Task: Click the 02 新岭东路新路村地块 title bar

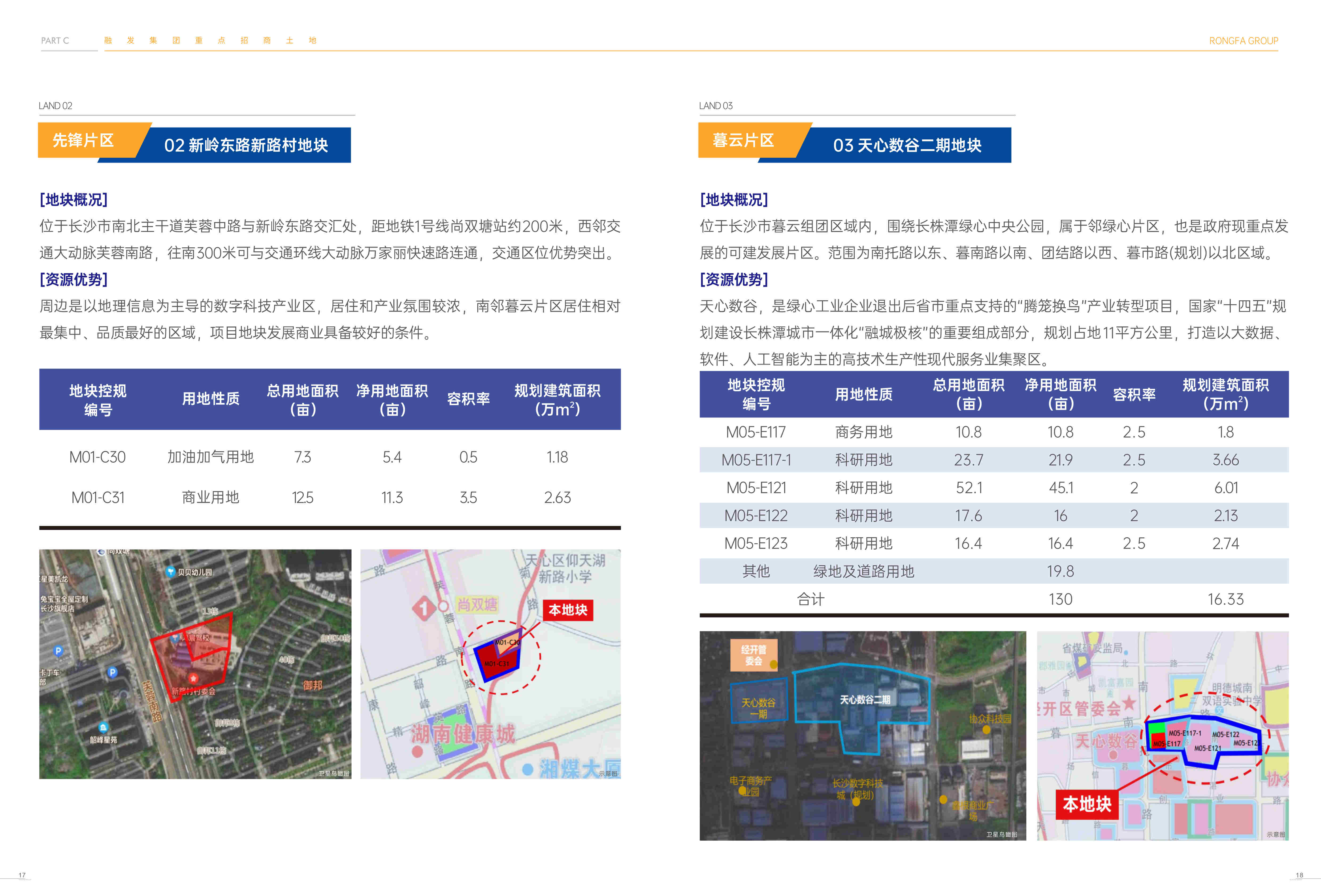Action: point(246,145)
